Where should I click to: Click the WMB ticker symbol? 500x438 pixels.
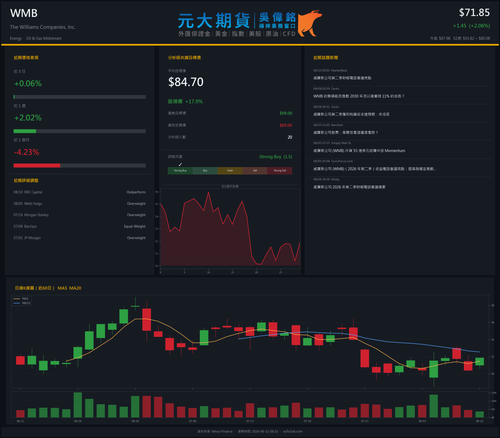click(24, 13)
